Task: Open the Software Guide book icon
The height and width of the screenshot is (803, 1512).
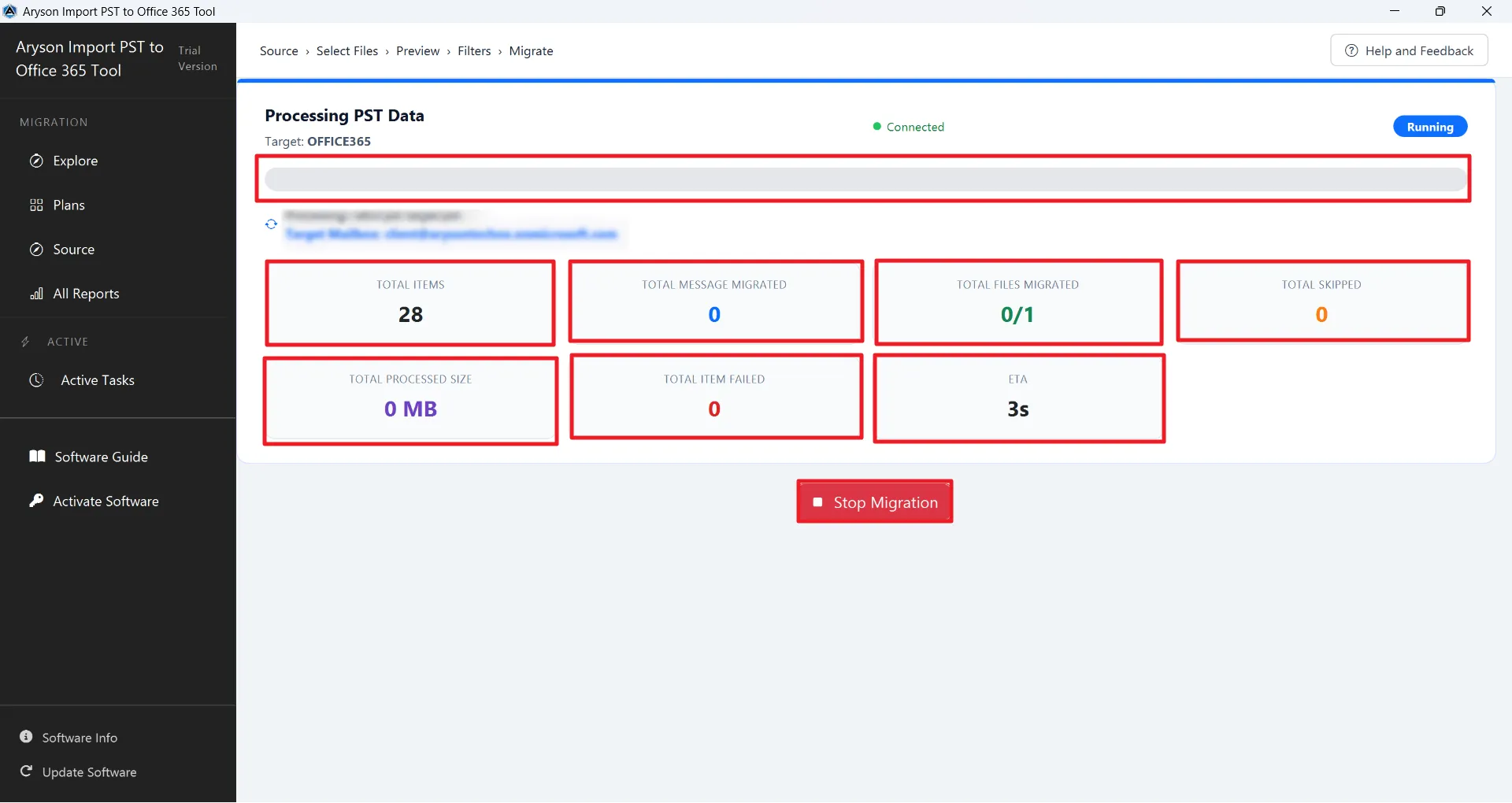Action: pos(36,456)
